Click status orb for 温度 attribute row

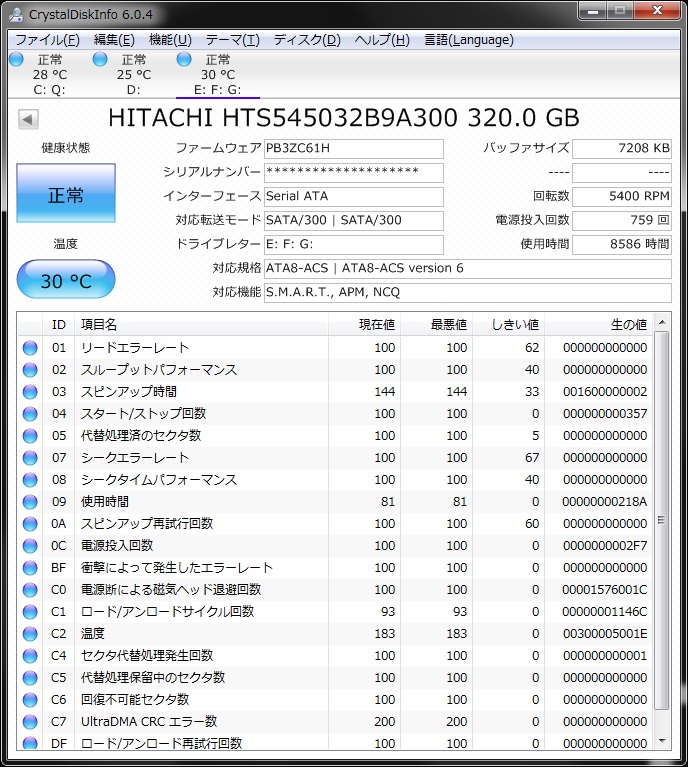[x=30, y=634]
